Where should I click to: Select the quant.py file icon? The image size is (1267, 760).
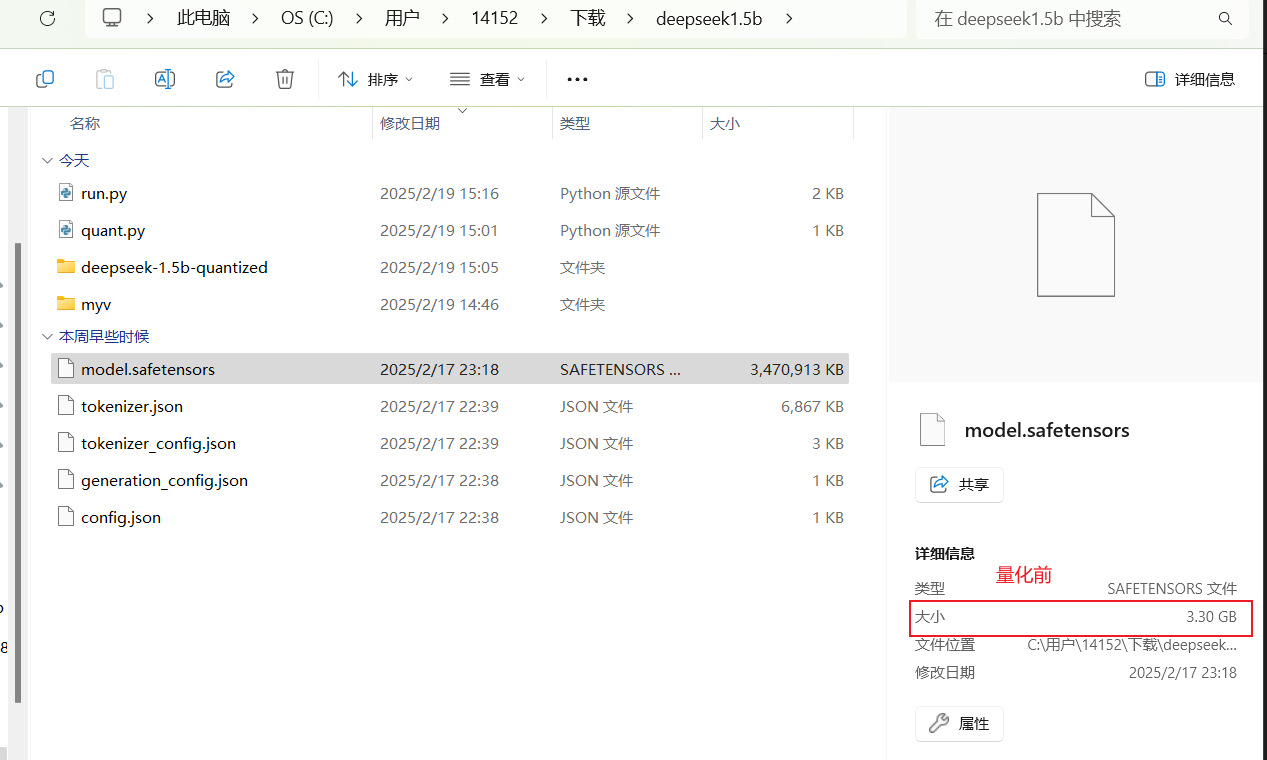click(x=66, y=230)
